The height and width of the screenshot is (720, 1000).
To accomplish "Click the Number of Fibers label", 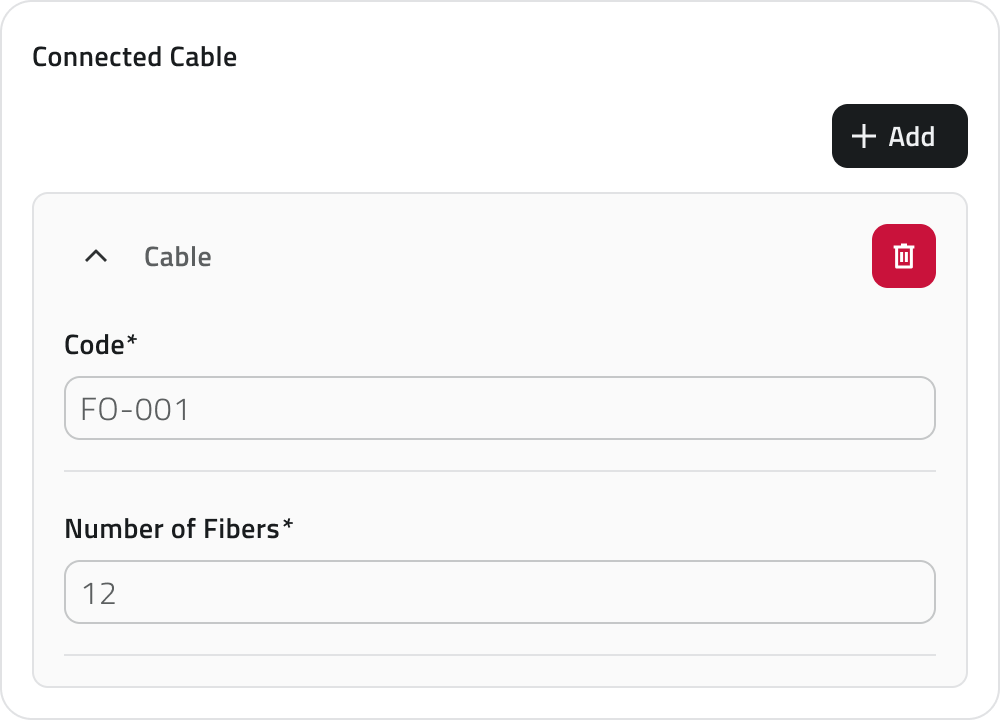I will click(171, 529).
